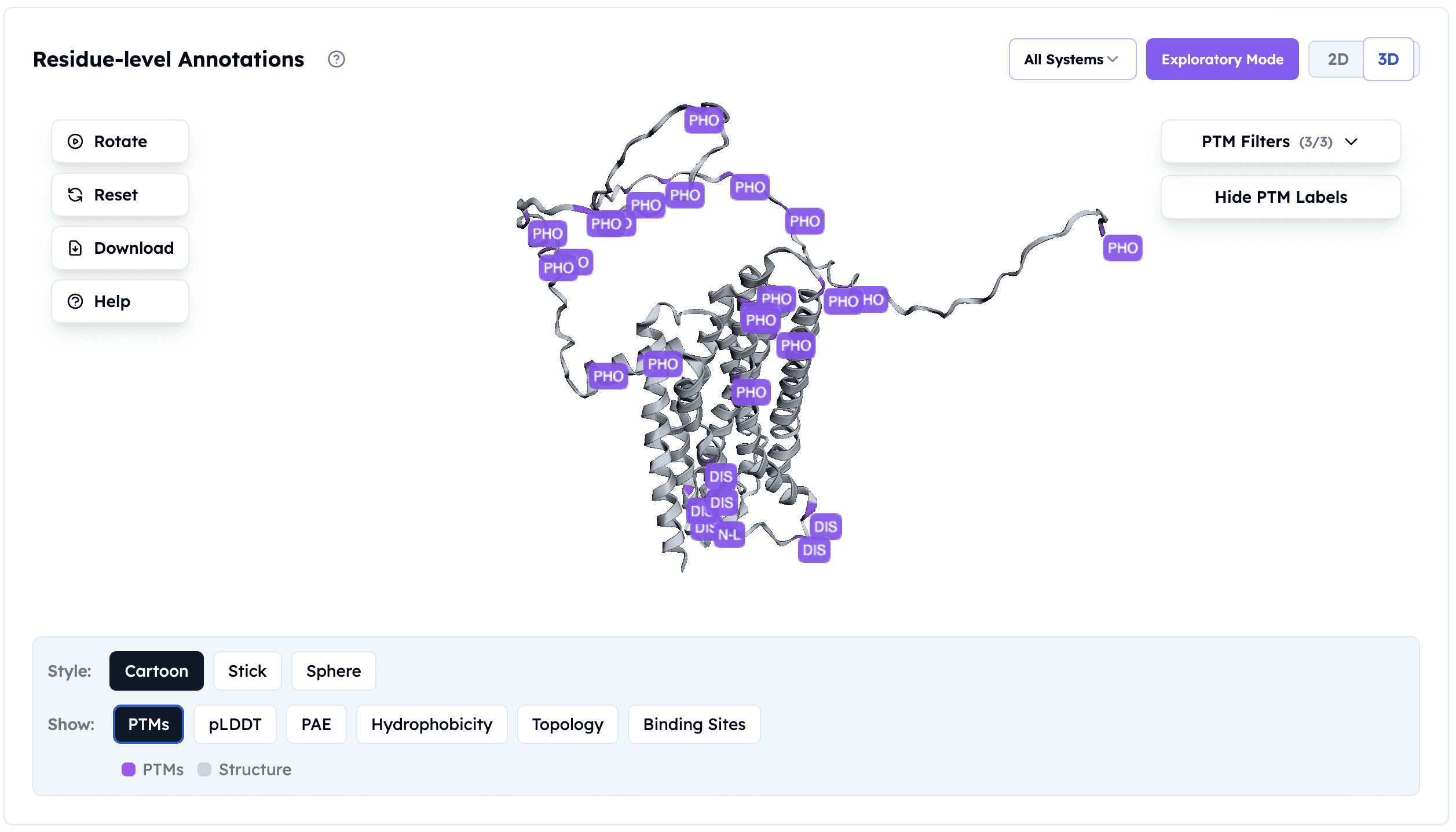This screenshot has height=832, width=1456.
Task: Click the Help question-mark icon in sidebar
Action: click(x=75, y=301)
